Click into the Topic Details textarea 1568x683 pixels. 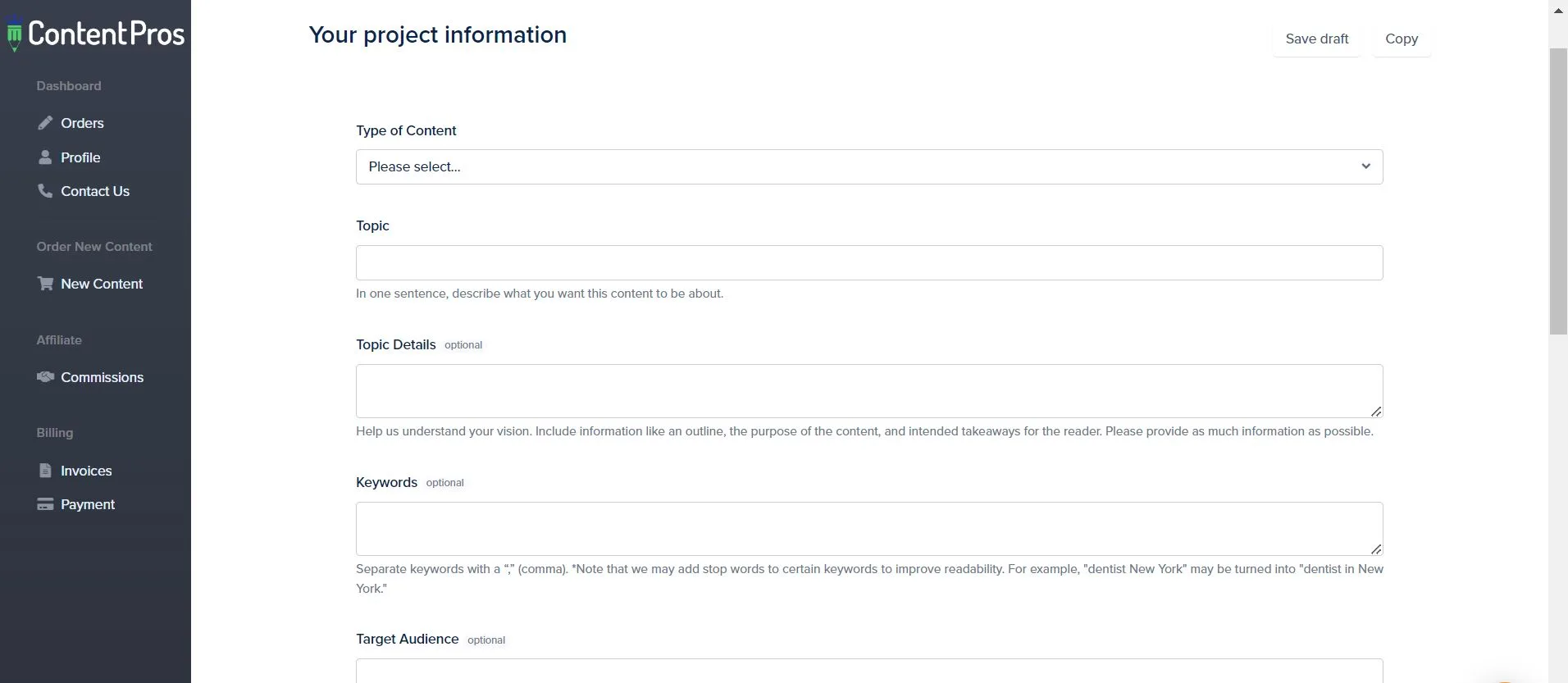click(869, 391)
